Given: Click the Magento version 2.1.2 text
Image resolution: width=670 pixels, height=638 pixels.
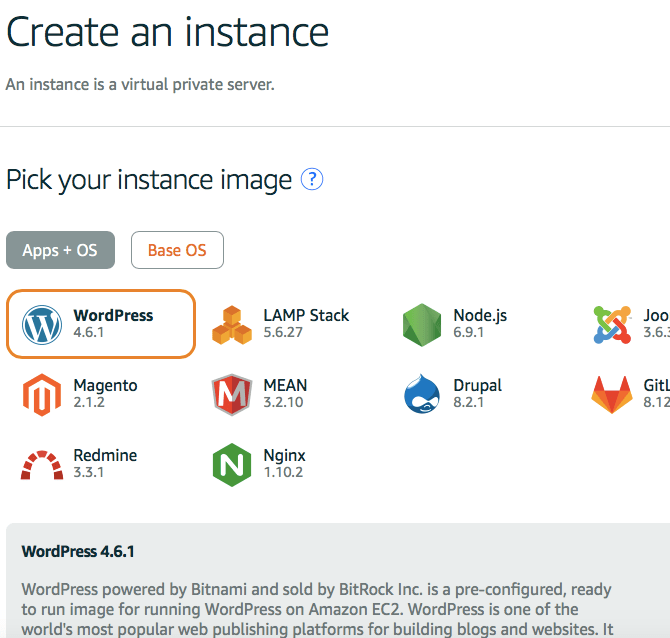Looking at the screenshot, I should coord(88,402).
